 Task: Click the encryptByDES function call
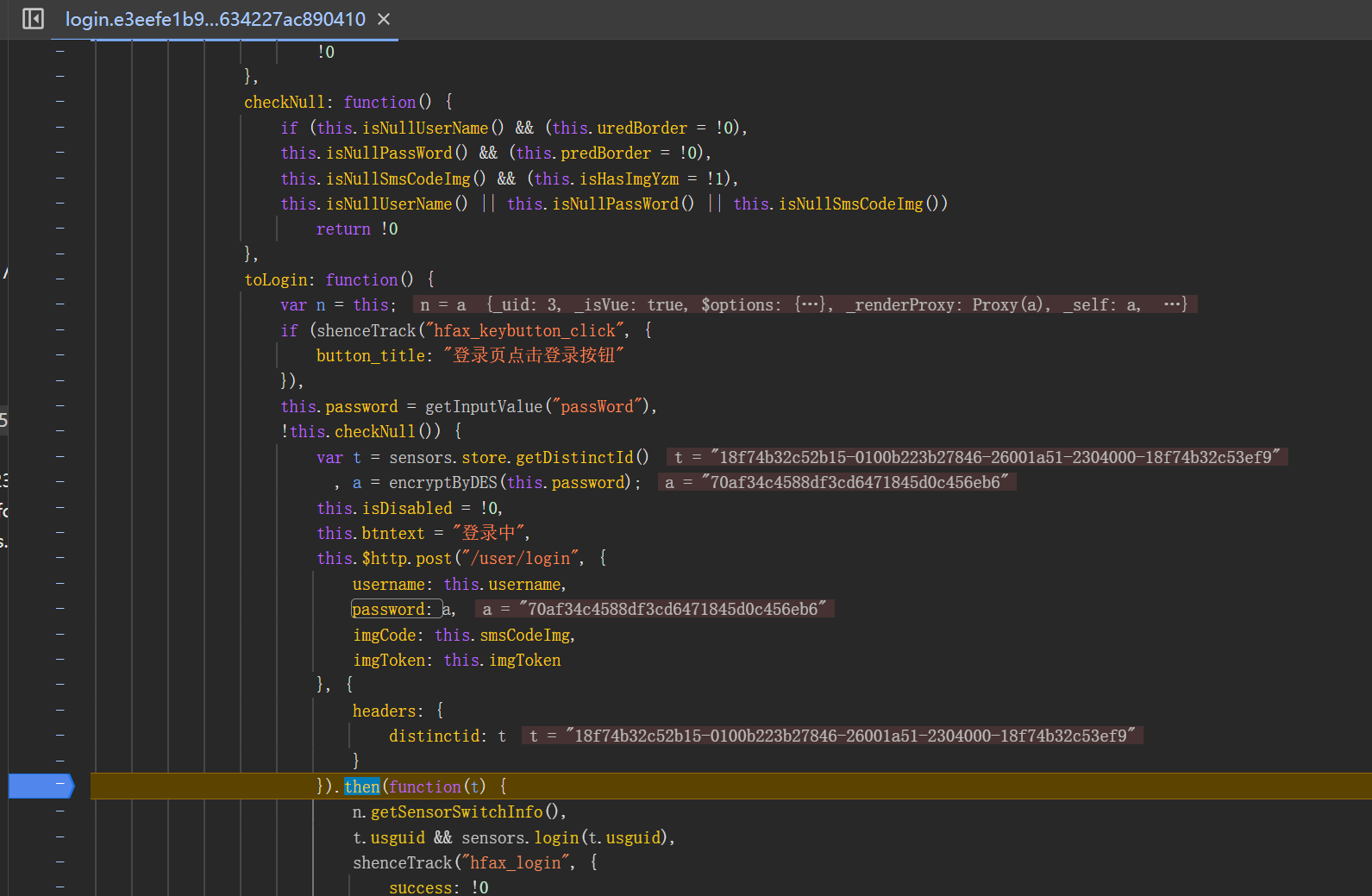(443, 482)
